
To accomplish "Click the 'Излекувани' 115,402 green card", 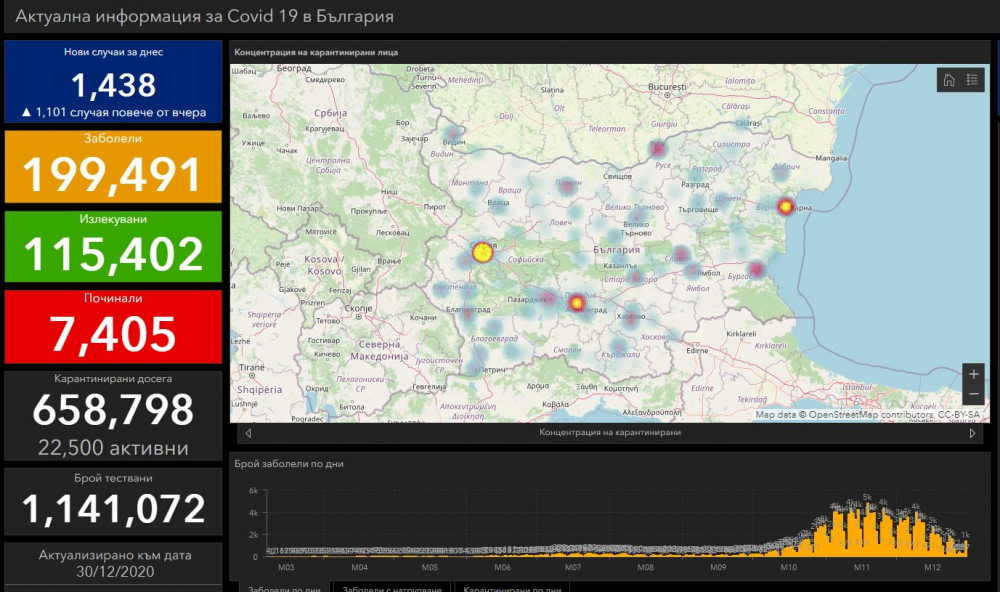I will [113, 246].
